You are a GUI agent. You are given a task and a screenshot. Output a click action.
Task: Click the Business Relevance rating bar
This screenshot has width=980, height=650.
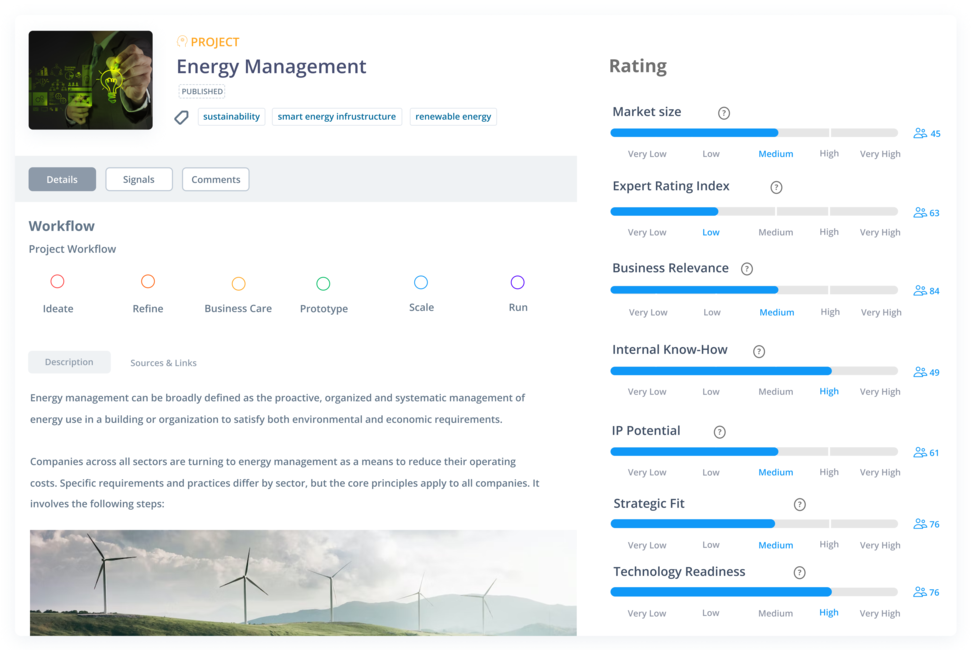[754, 290]
